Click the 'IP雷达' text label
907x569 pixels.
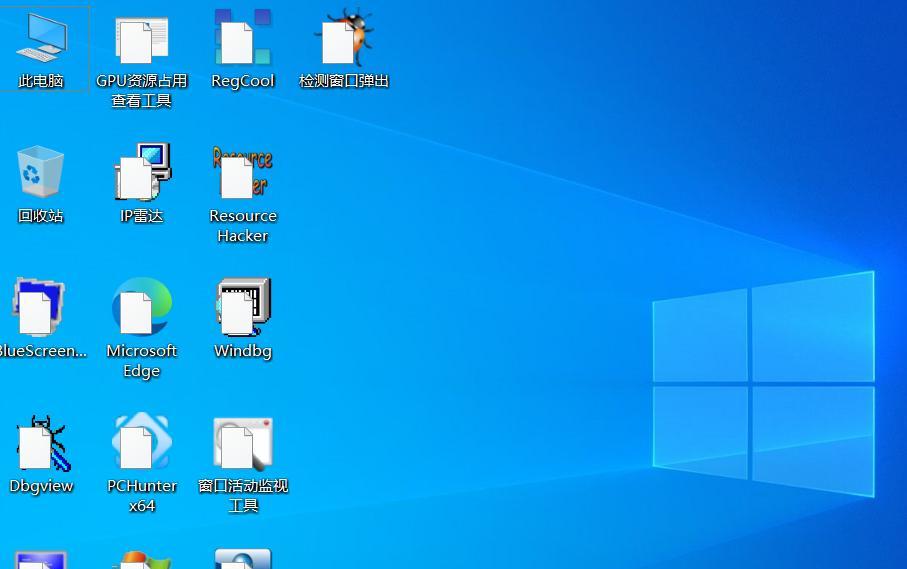[142, 216]
